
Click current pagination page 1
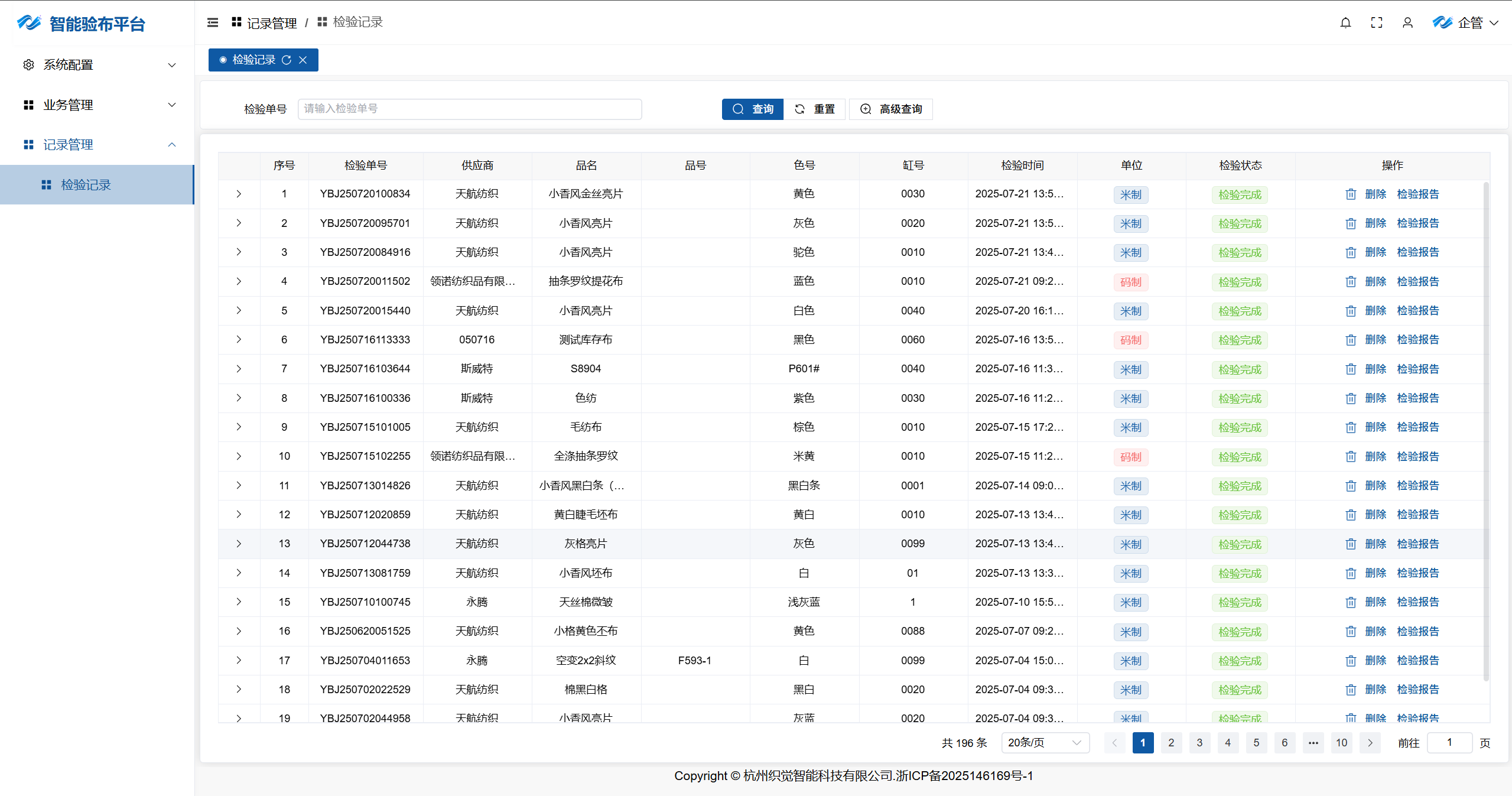click(x=1143, y=743)
